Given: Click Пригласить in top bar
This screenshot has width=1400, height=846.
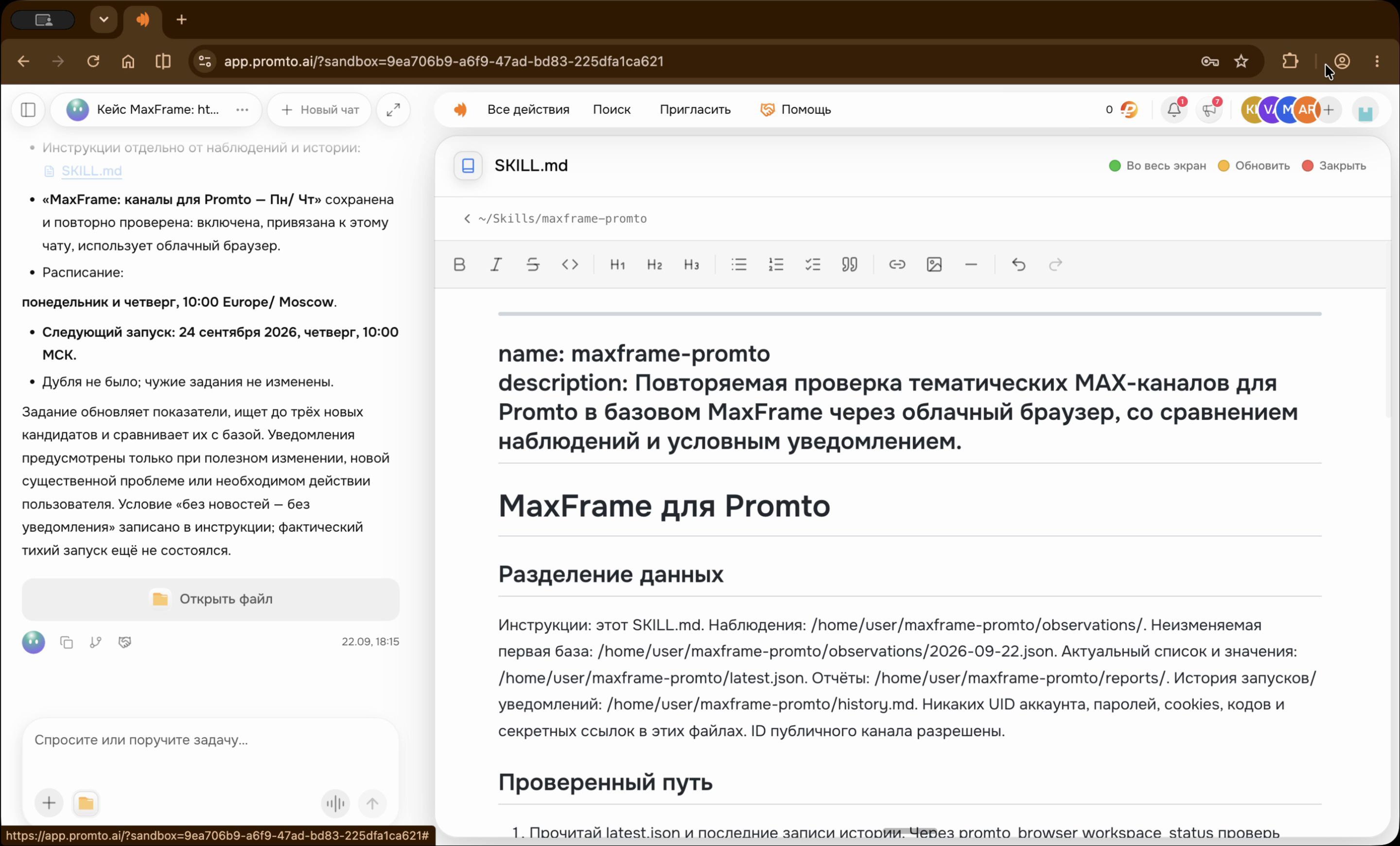Looking at the screenshot, I should (x=695, y=110).
